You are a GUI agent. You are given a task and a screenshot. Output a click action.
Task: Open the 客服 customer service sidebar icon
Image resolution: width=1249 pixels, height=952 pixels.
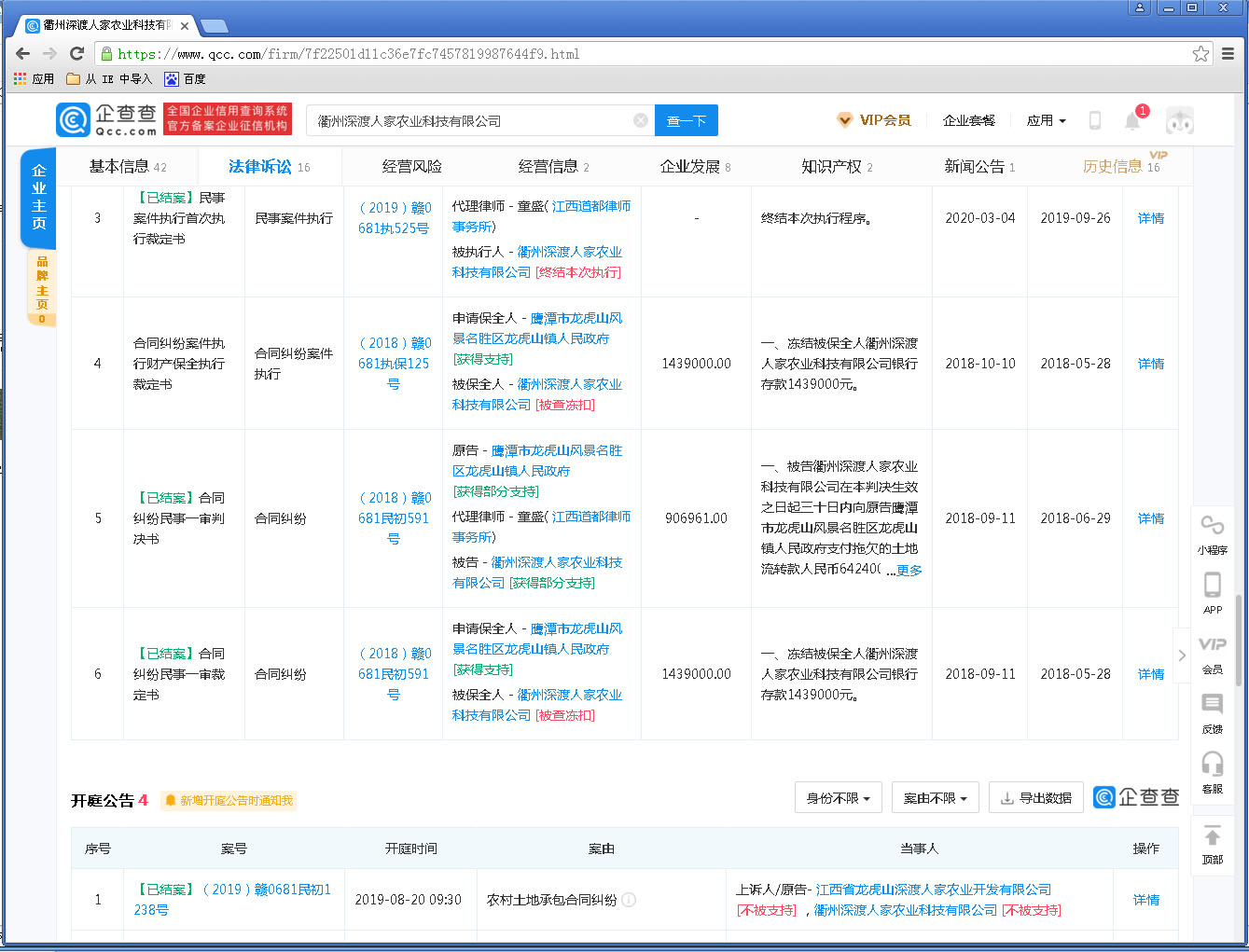[x=1213, y=773]
